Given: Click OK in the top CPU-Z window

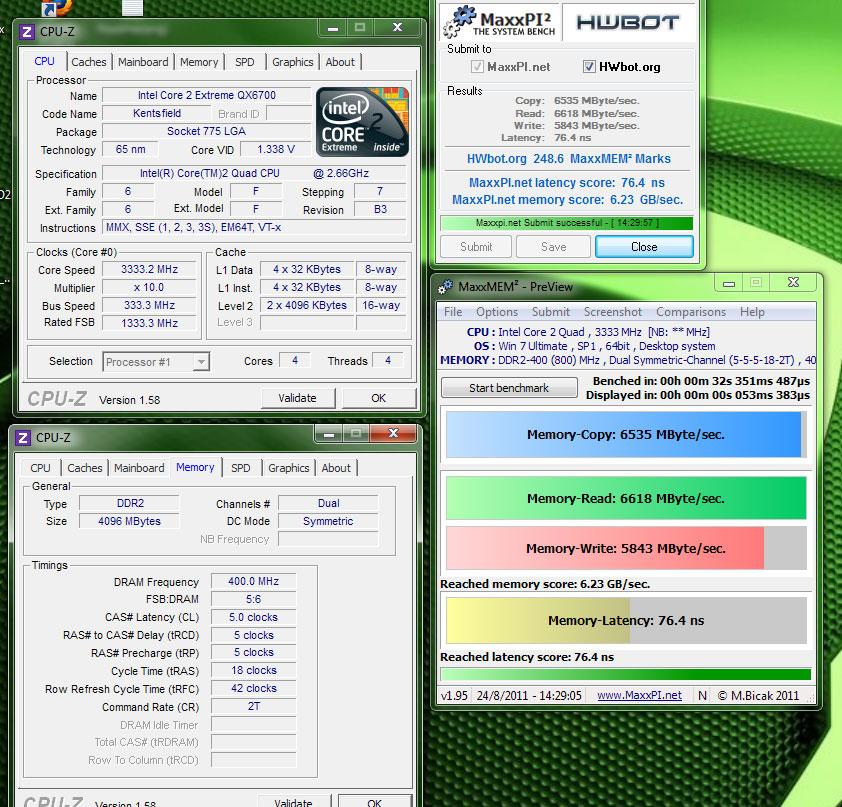Looking at the screenshot, I should click(x=379, y=398).
